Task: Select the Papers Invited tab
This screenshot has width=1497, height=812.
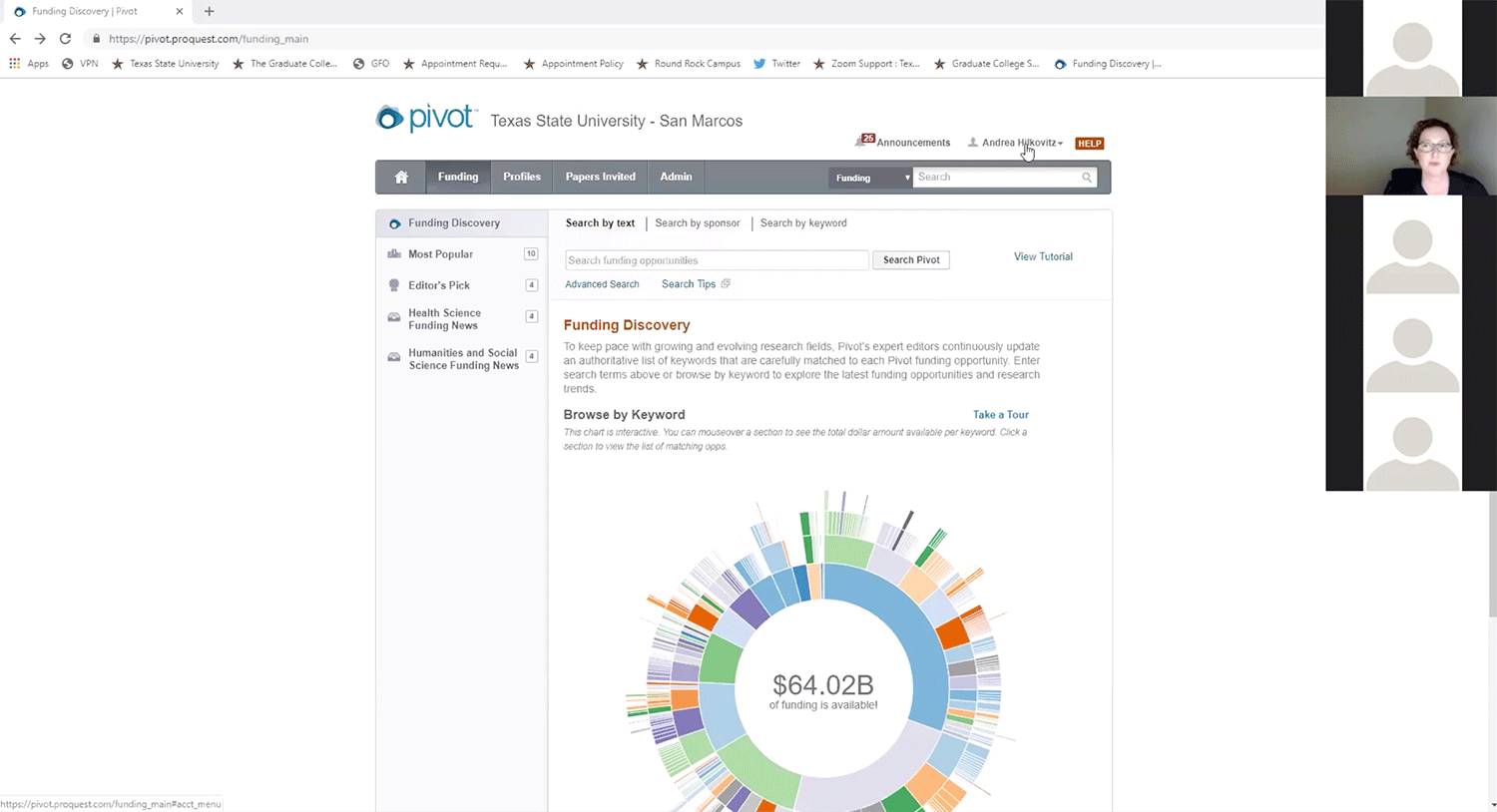Action: (x=600, y=177)
